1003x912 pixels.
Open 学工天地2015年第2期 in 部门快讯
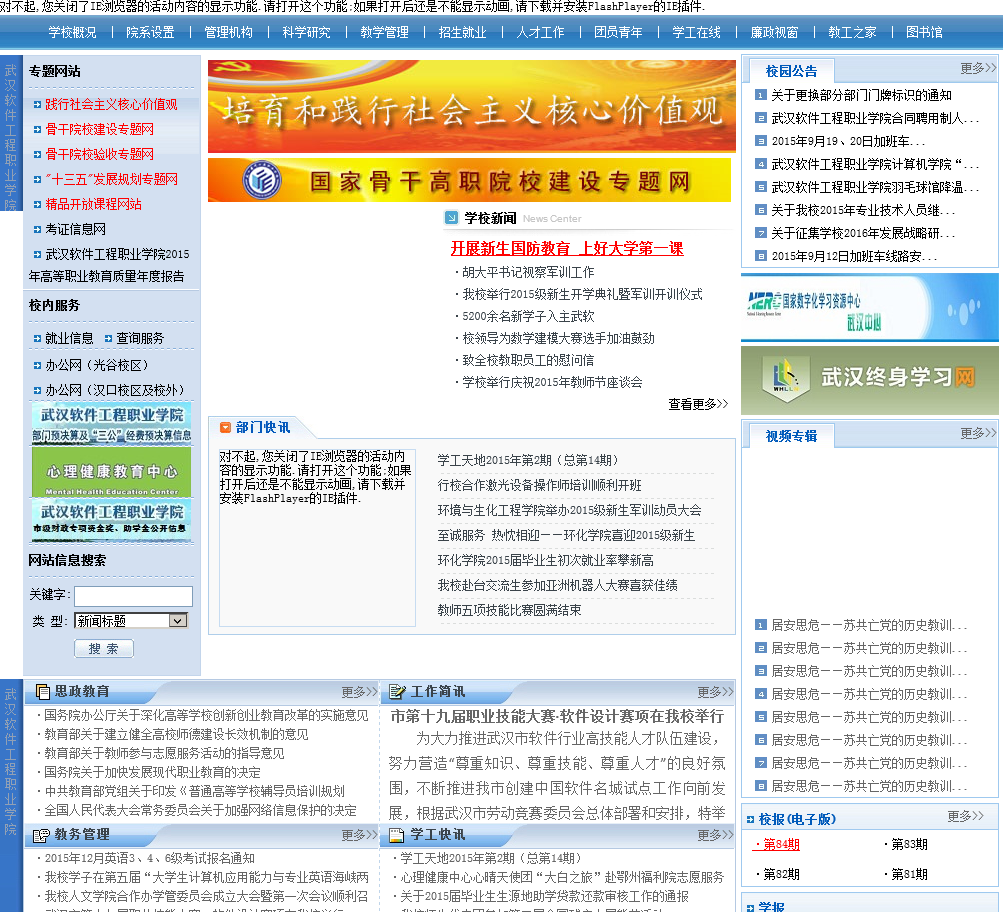click(528, 460)
